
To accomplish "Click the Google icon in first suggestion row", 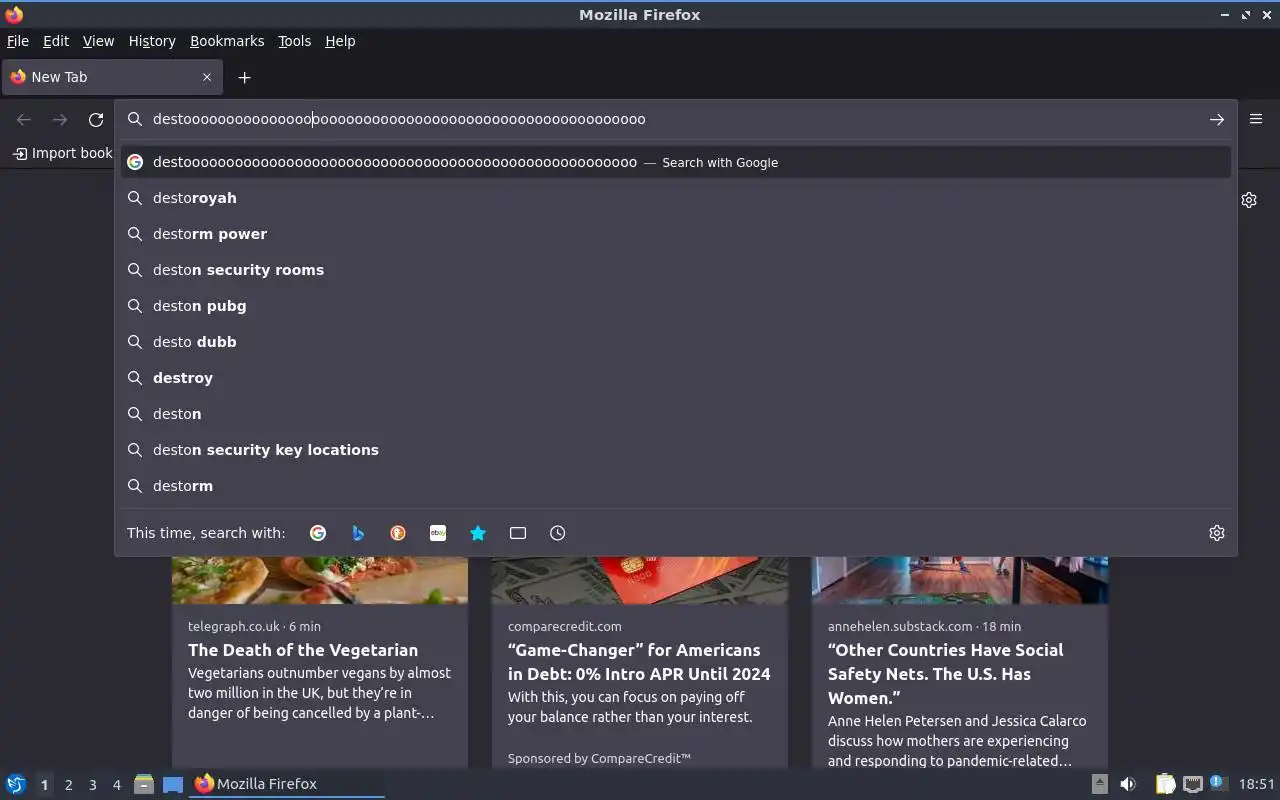I will point(135,162).
